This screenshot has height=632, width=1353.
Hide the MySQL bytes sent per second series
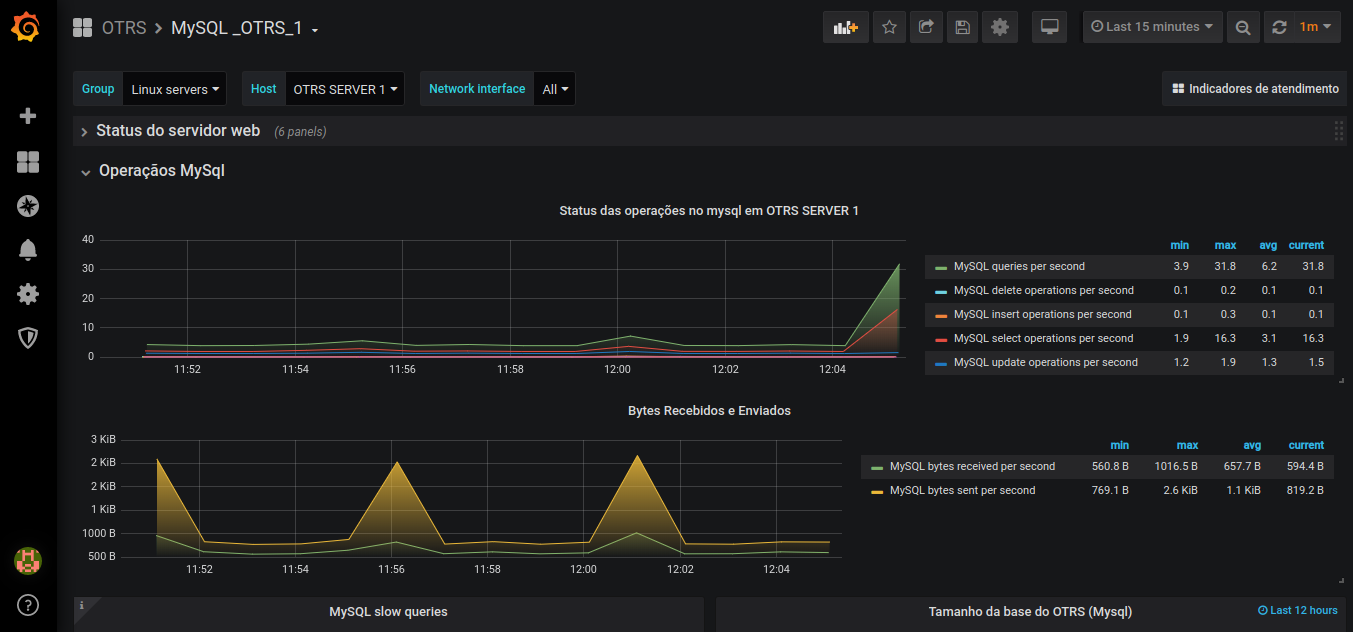coord(962,490)
